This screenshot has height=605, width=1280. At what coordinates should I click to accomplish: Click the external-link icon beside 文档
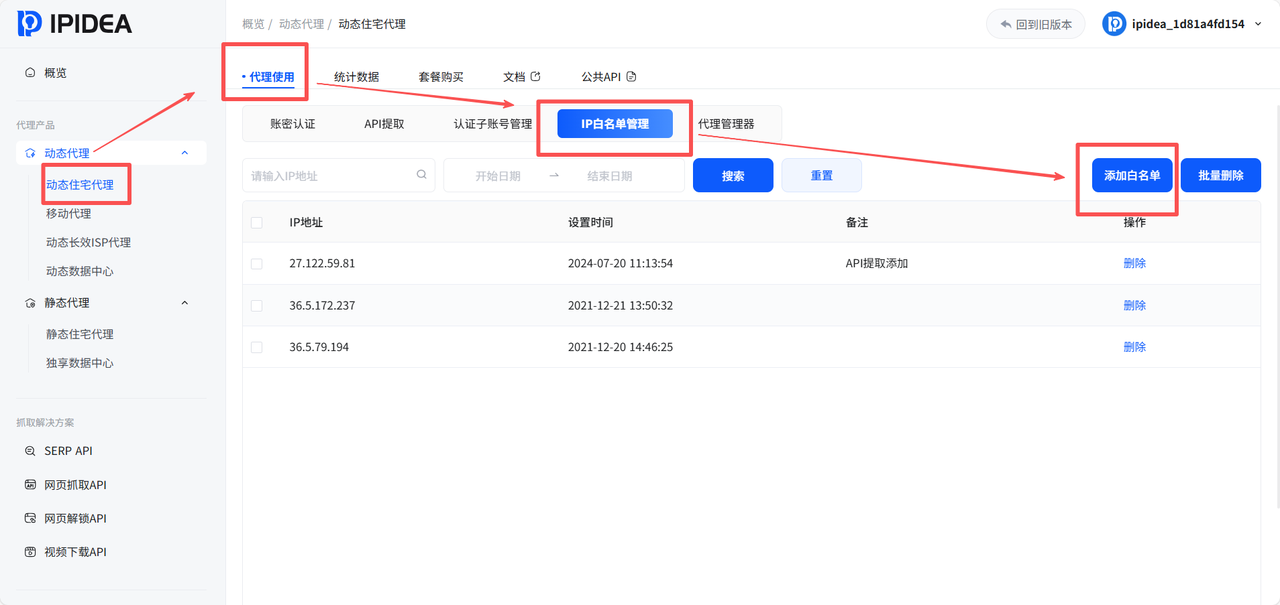click(537, 75)
